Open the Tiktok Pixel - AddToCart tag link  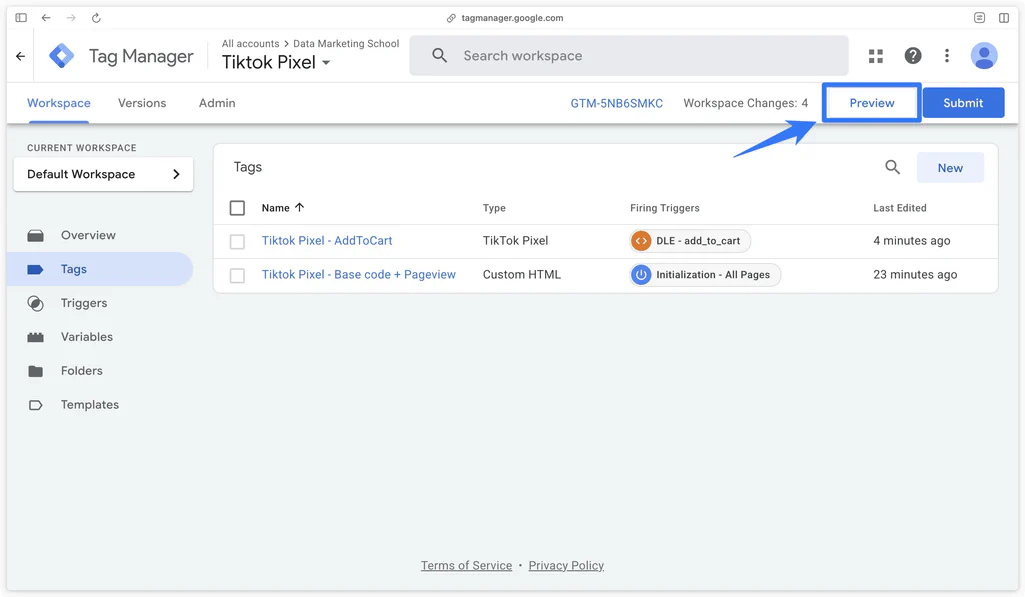click(327, 241)
